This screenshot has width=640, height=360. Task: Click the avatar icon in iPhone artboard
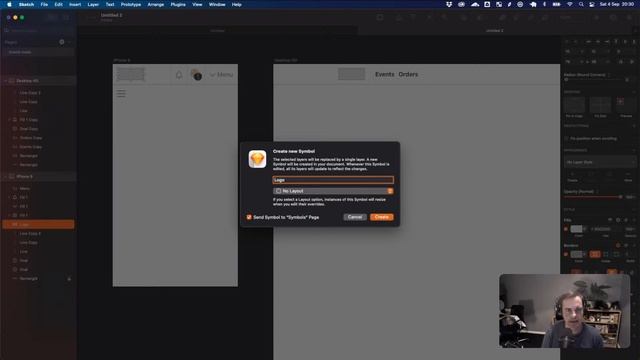click(x=196, y=75)
